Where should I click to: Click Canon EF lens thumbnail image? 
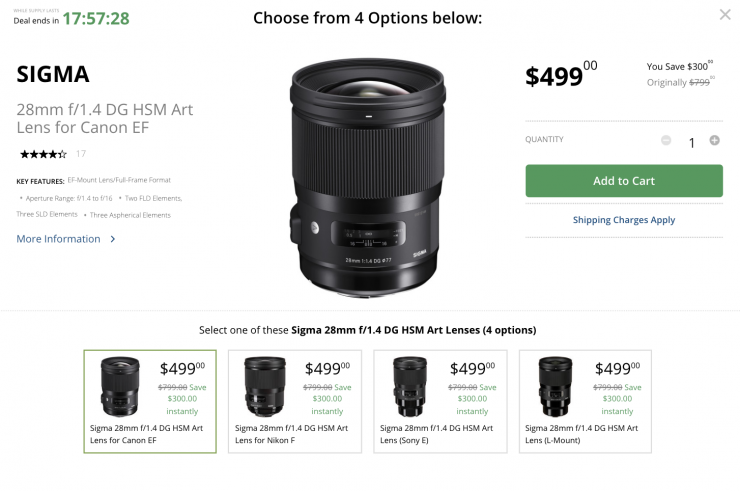click(x=120, y=387)
